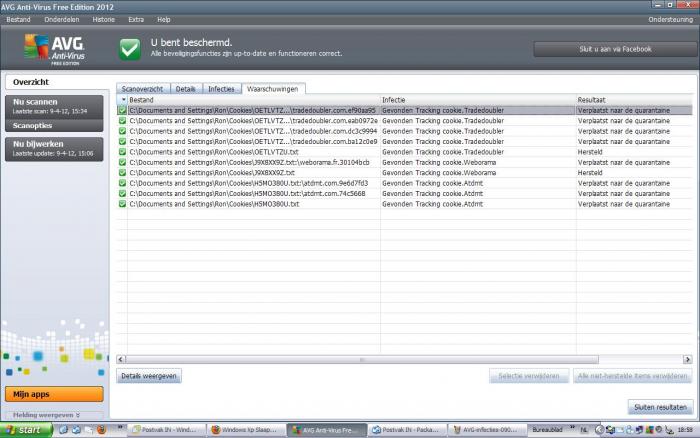
Task: Select the Waarschuwingen tab
Action: 272,89
